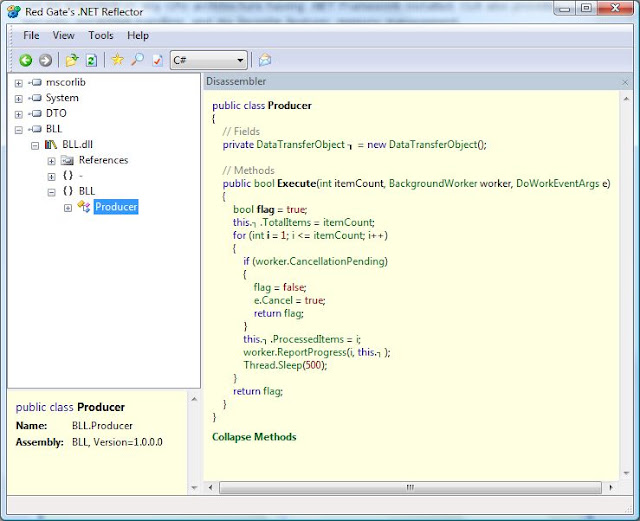This screenshot has width=640, height=521.
Task: Select the mscorlib tree item
Action: [x=66, y=82]
